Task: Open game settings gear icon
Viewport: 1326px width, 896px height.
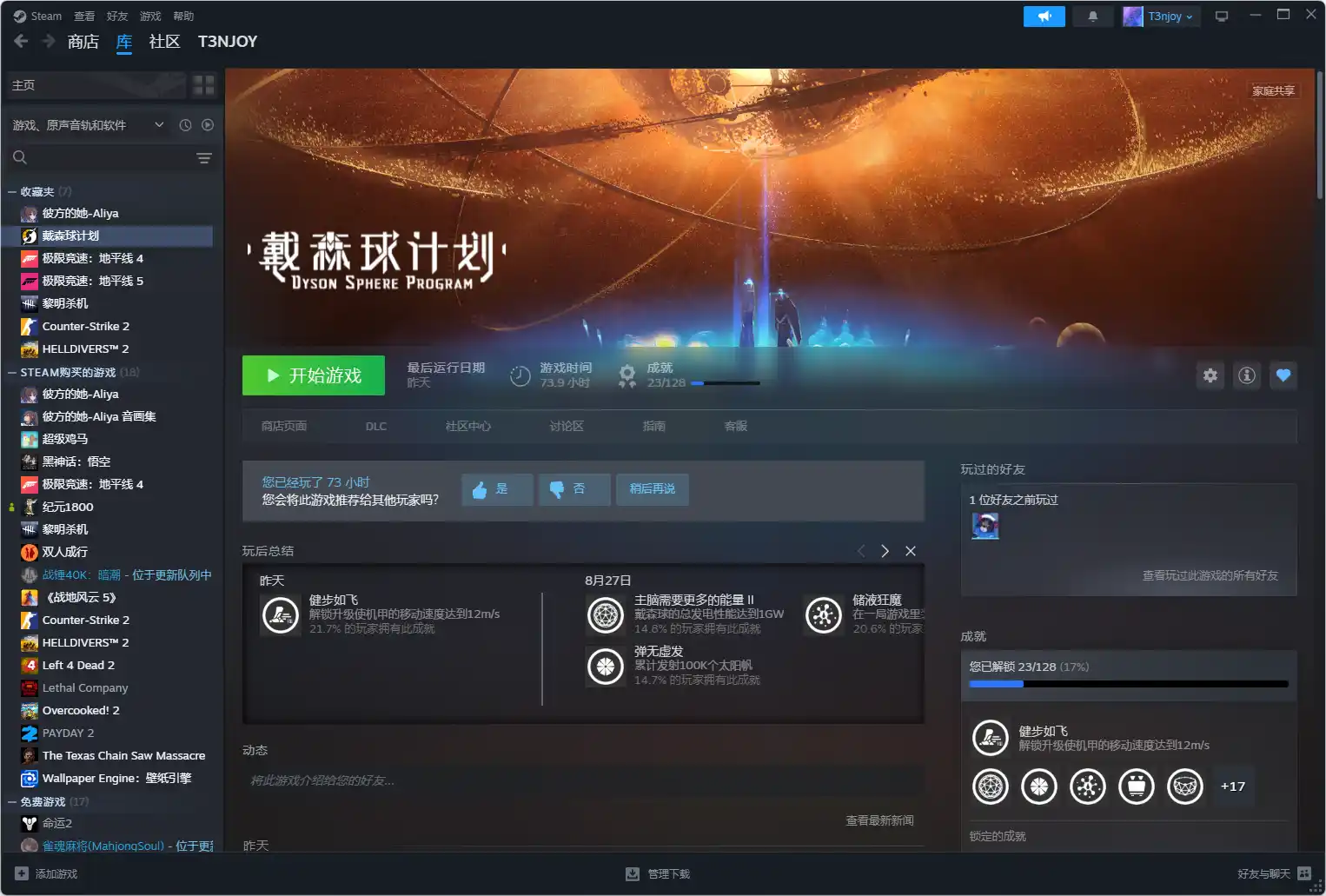Action: 1210,375
